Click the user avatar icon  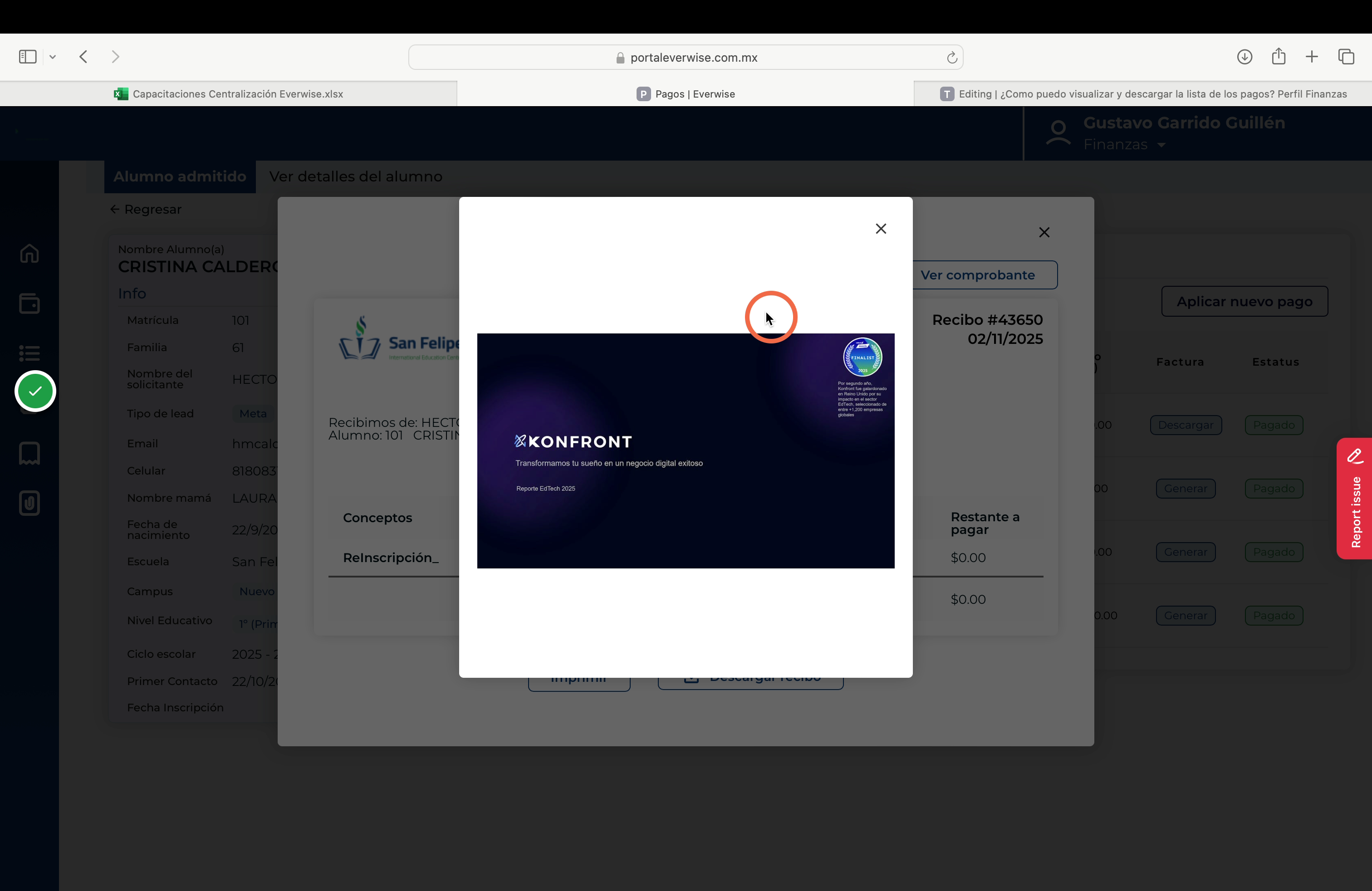pos(1058,133)
